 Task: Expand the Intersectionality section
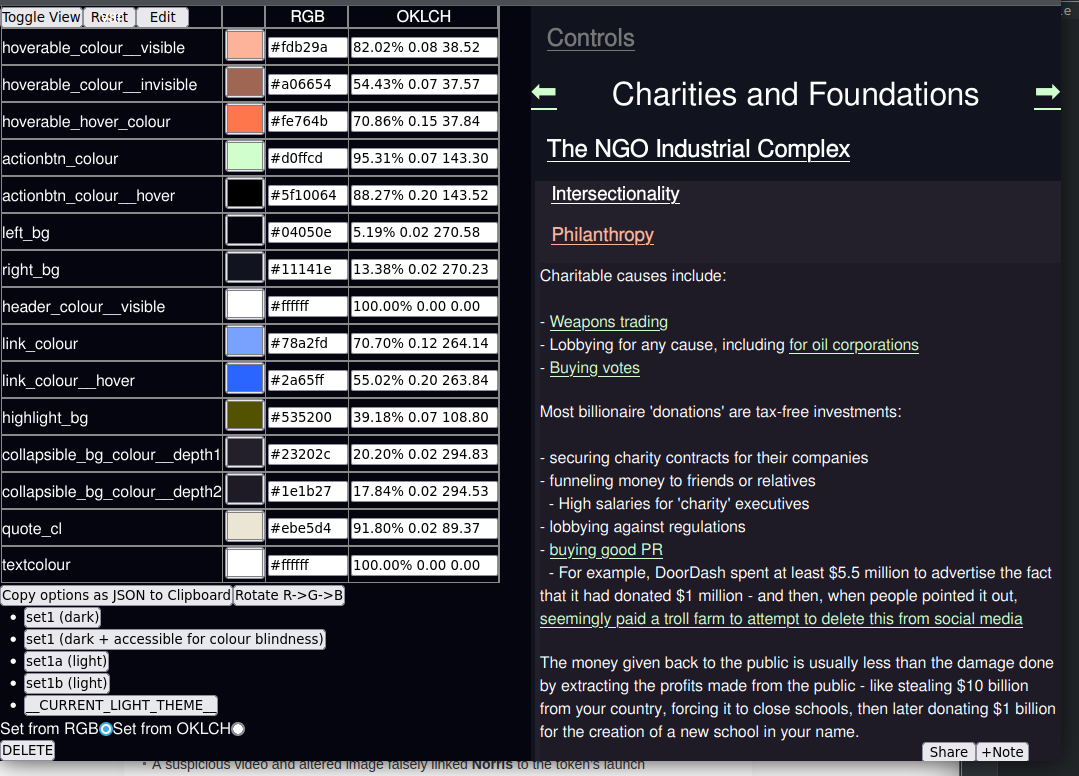pyautogui.click(x=615, y=194)
